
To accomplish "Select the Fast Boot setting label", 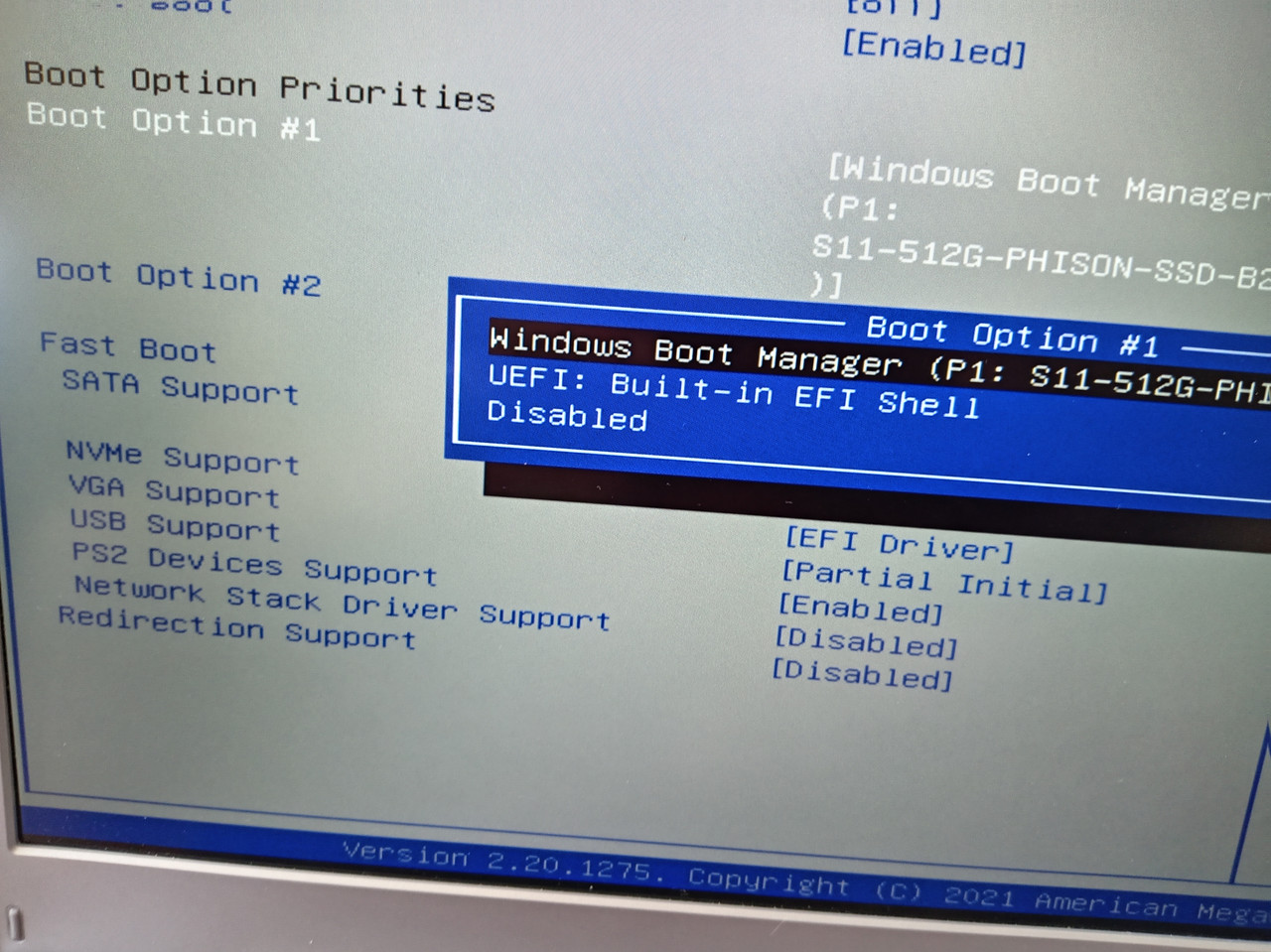I will (x=128, y=347).
